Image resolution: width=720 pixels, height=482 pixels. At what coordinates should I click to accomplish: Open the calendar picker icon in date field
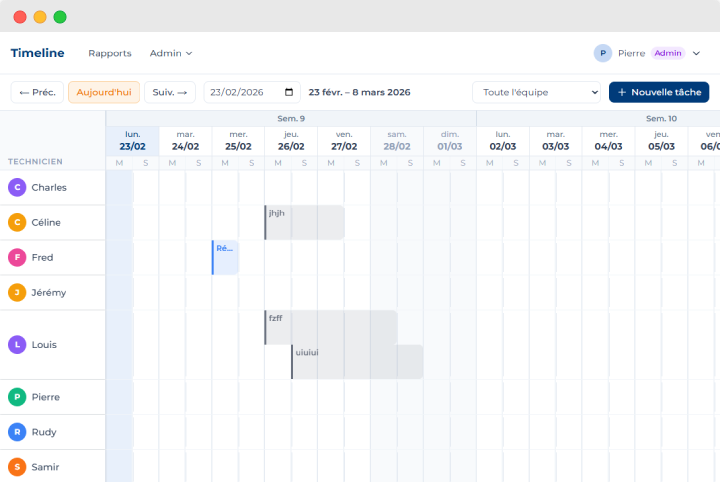pos(290,92)
